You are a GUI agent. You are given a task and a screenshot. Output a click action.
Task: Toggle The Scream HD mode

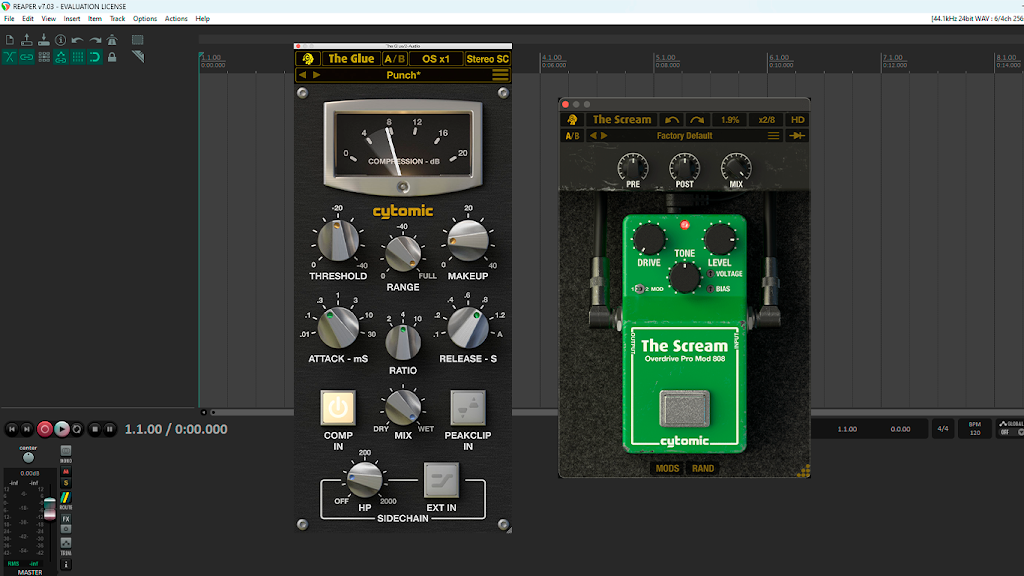(x=797, y=120)
